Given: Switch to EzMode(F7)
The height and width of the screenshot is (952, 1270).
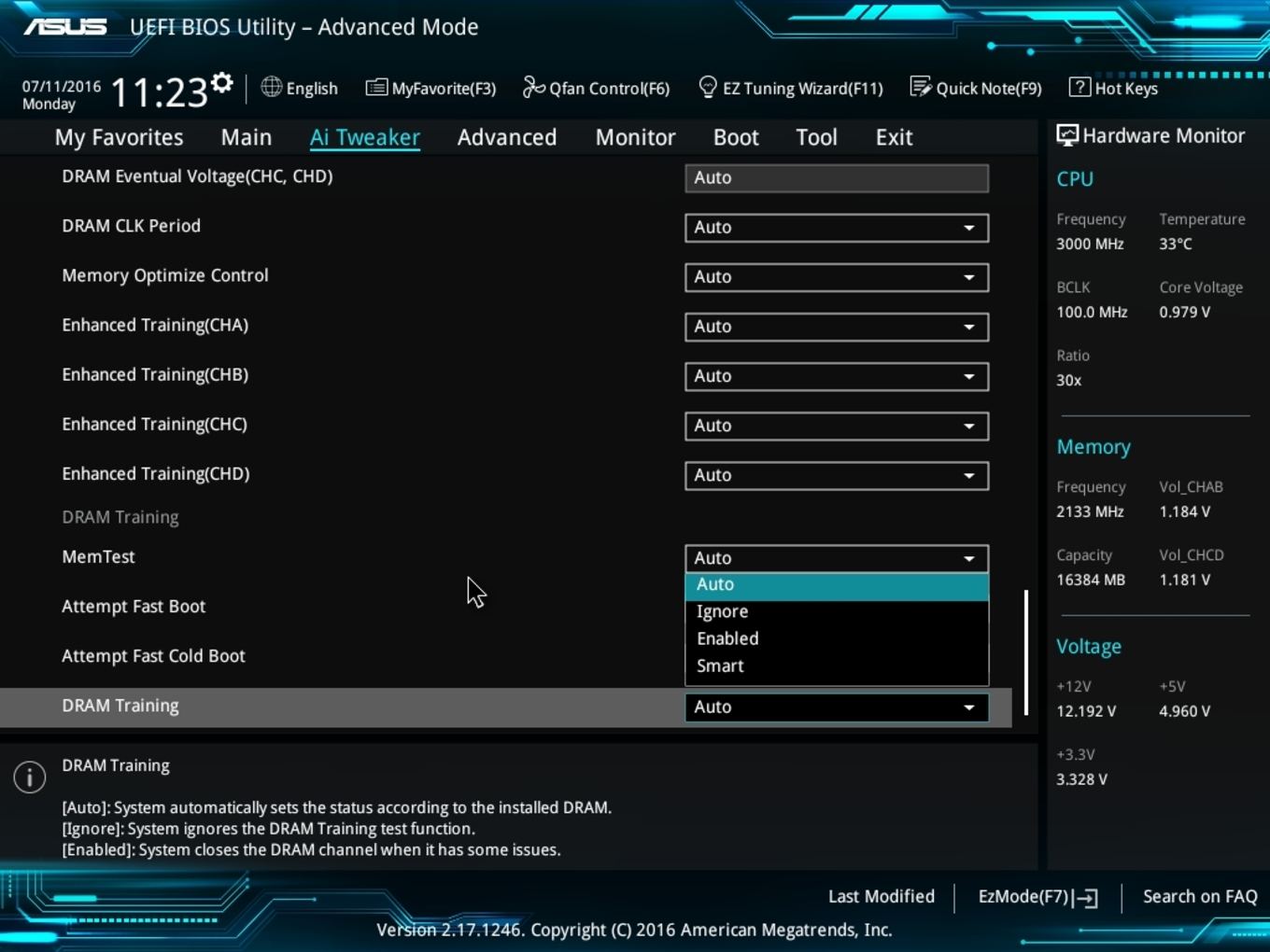Looking at the screenshot, I should point(1037,897).
